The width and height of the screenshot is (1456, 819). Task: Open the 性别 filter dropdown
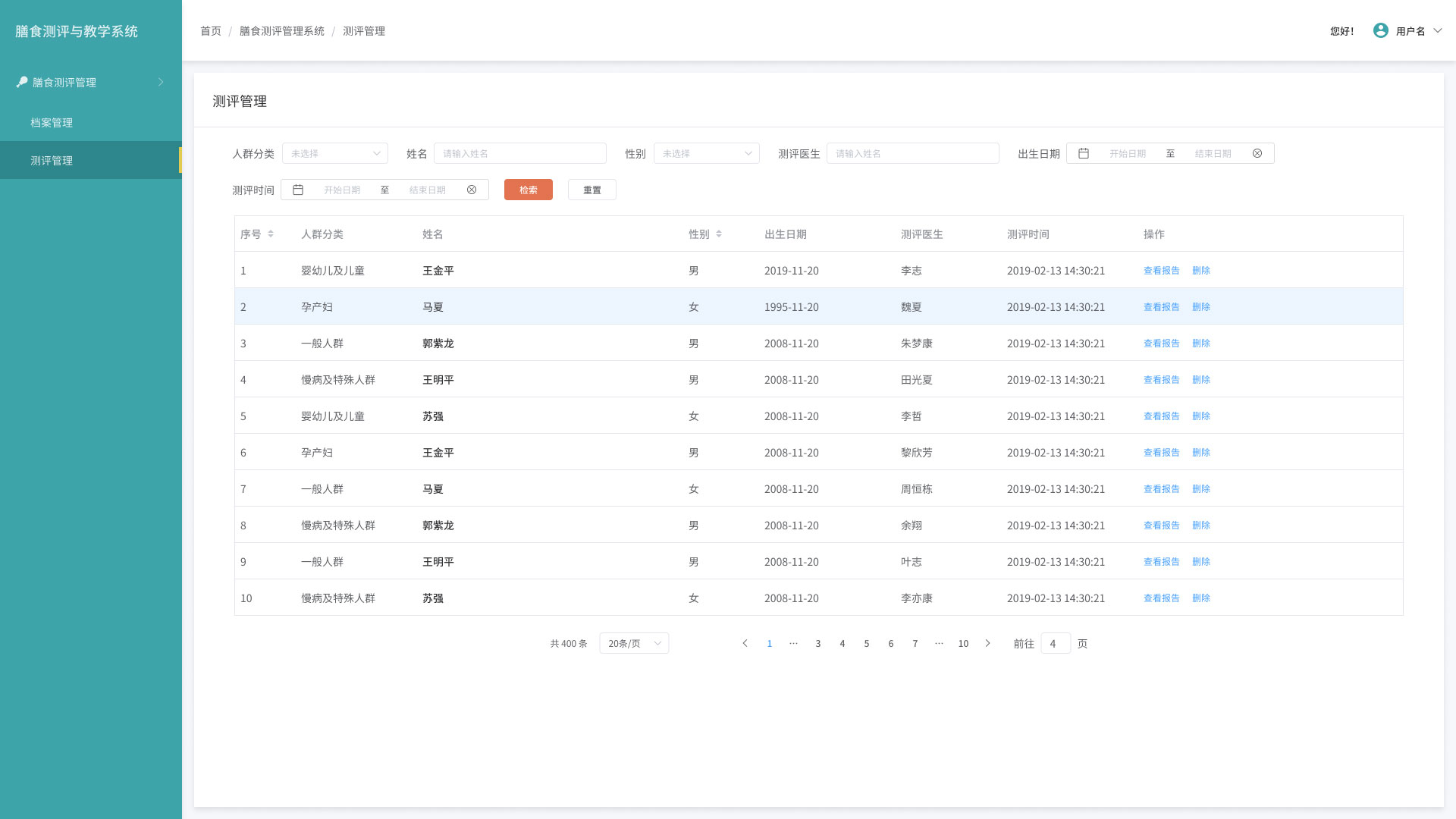tap(707, 153)
